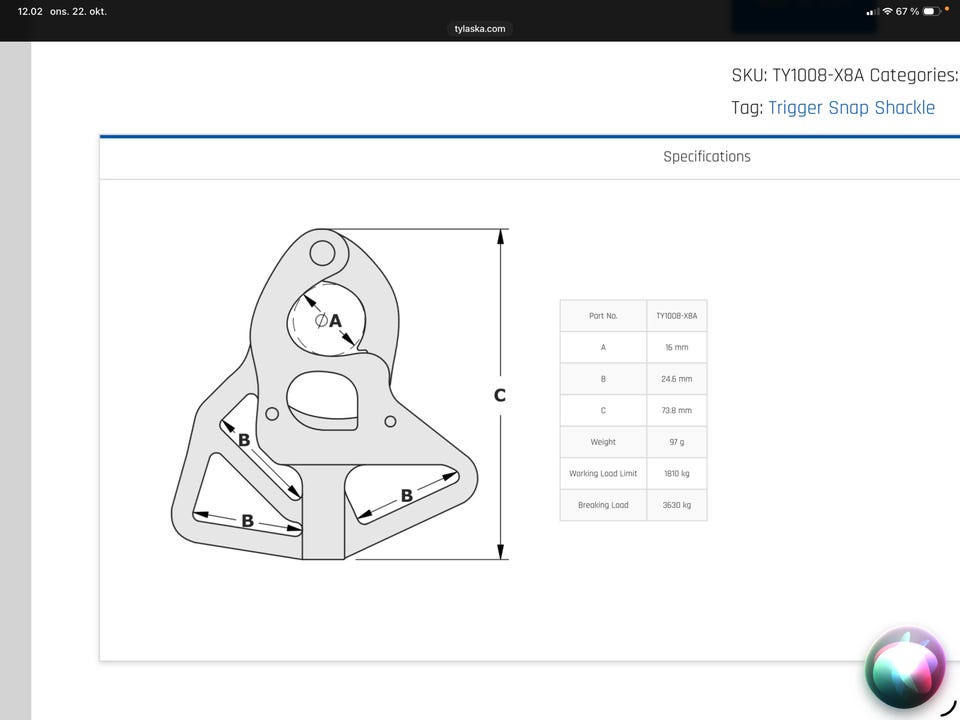The height and width of the screenshot is (720, 960).
Task: Tap the Siri orb icon
Action: pyautogui.click(x=906, y=667)
